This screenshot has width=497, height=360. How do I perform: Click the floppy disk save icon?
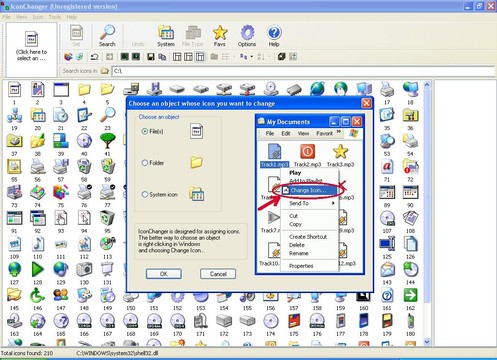[x=151, y=57]
